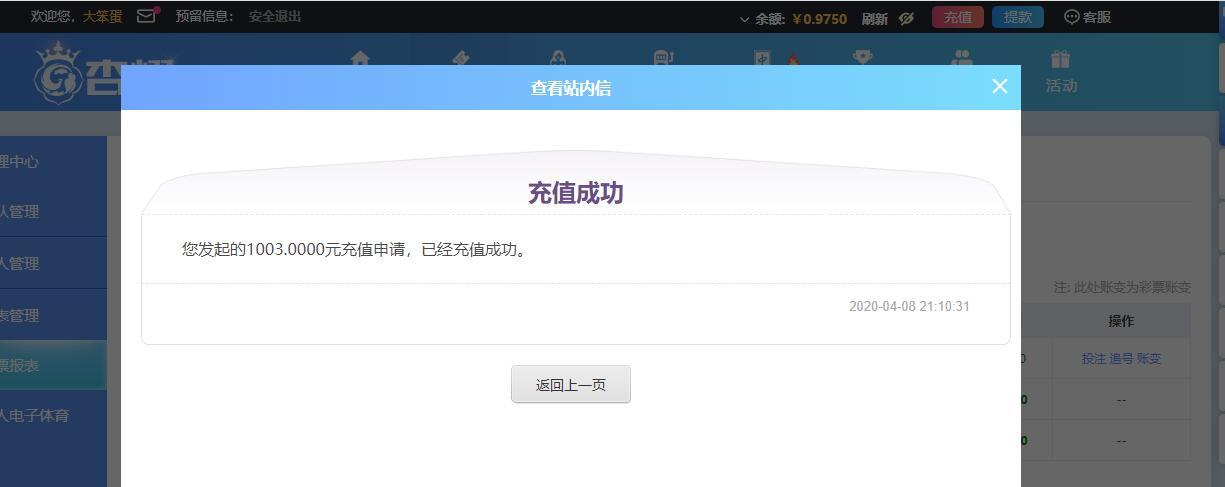This screenshot has width=1225, height=487.
Task: Open the 大笨蛋 username link
Action: 103,16
